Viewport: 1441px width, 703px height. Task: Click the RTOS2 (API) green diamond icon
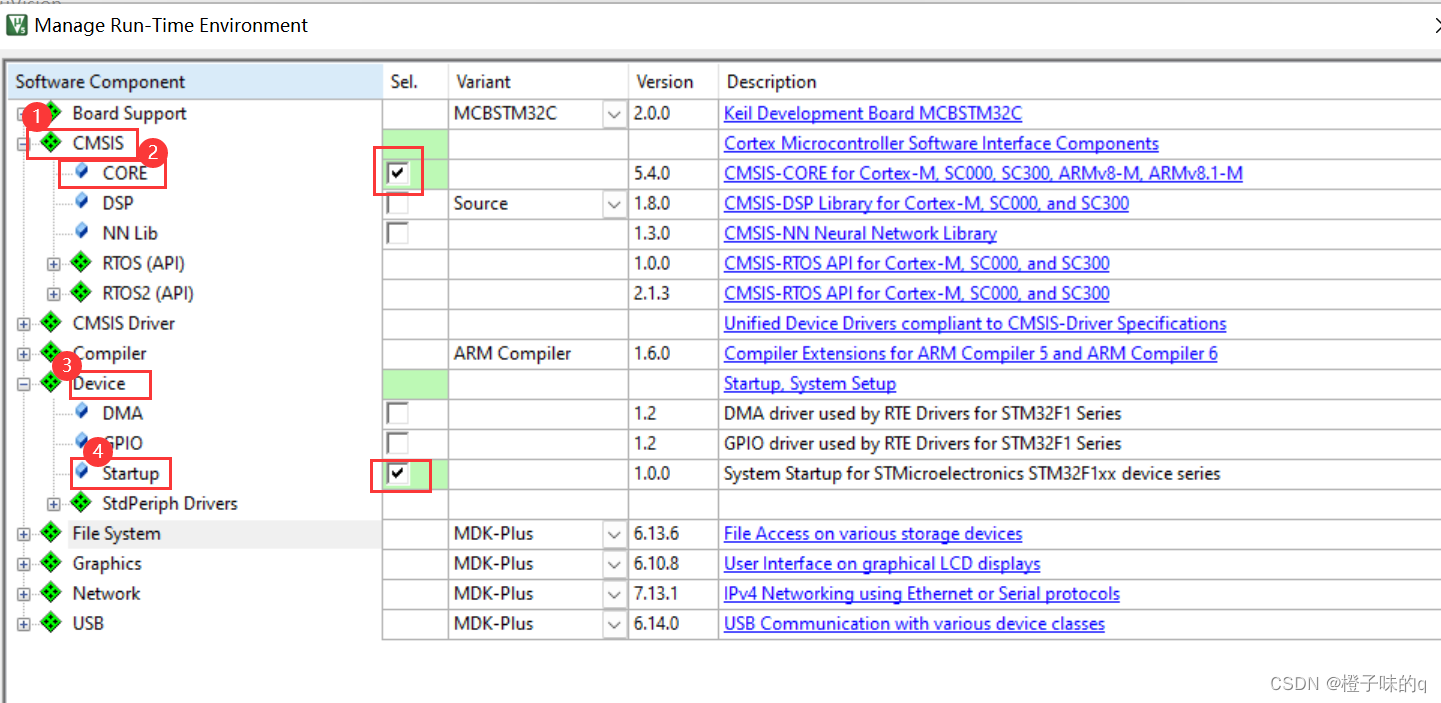(x=81, y=293)
